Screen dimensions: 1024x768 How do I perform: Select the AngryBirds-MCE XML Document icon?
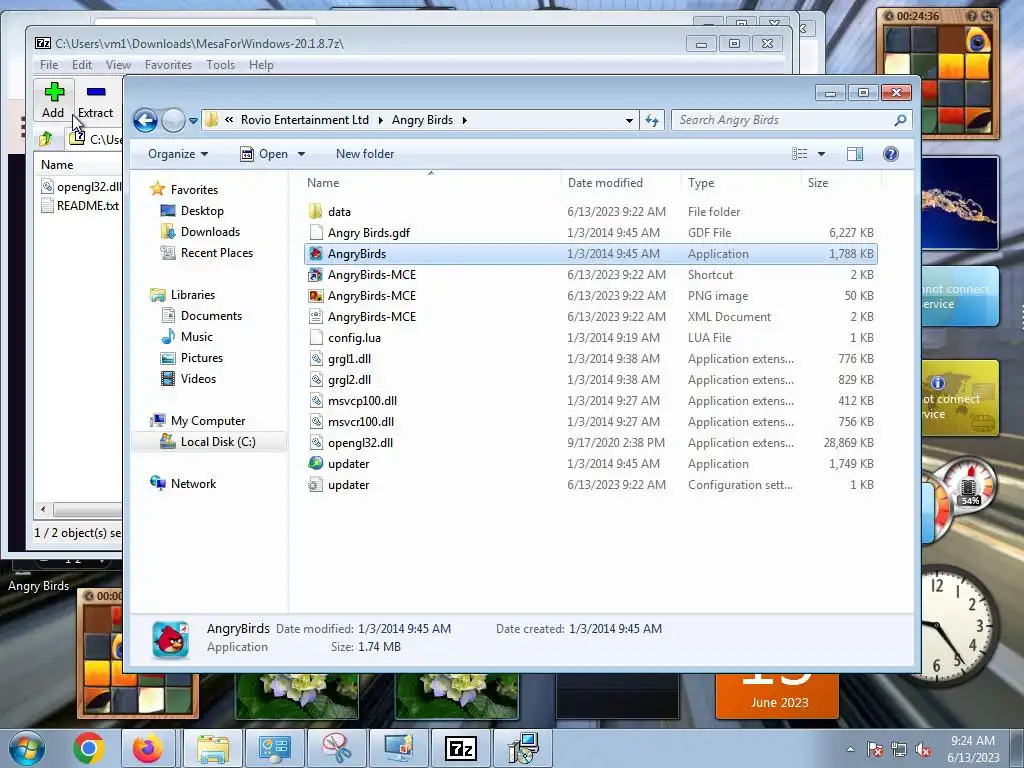(315, 317)
